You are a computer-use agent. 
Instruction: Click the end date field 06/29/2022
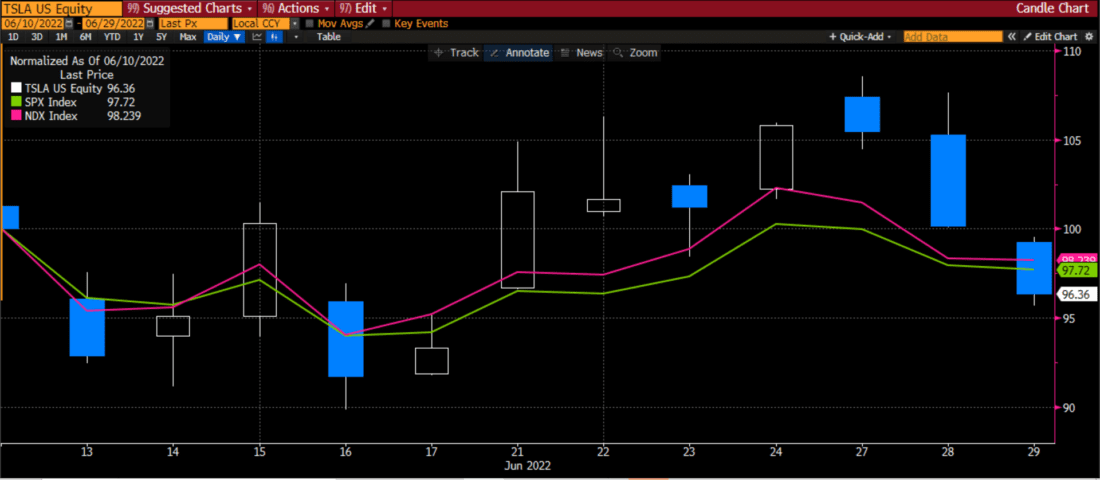pyautogui.click(x=114, y=23)
